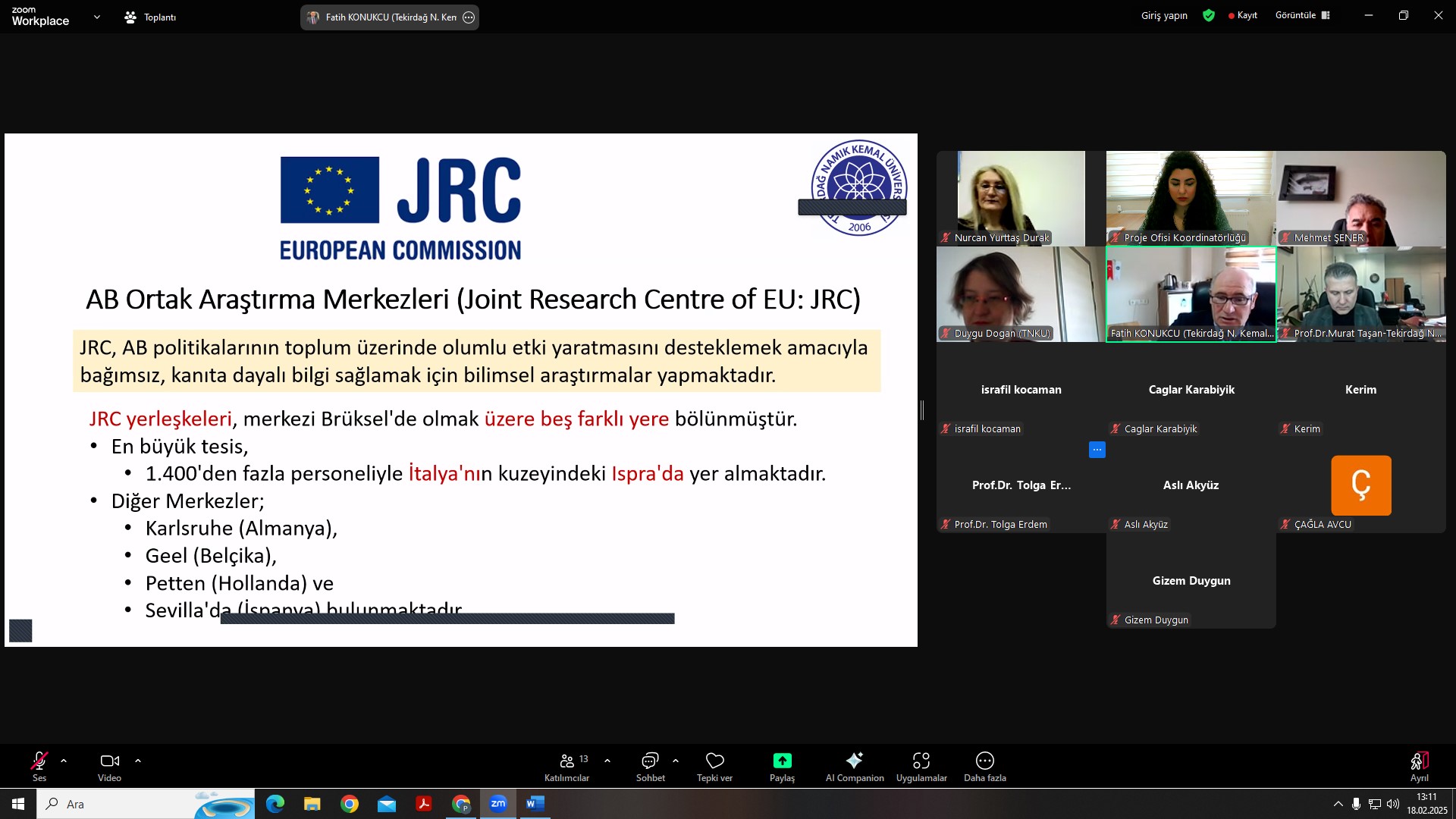Click the muted mic icon on Kerim label
The image size is (1456, 819).
coord(1285,428)
